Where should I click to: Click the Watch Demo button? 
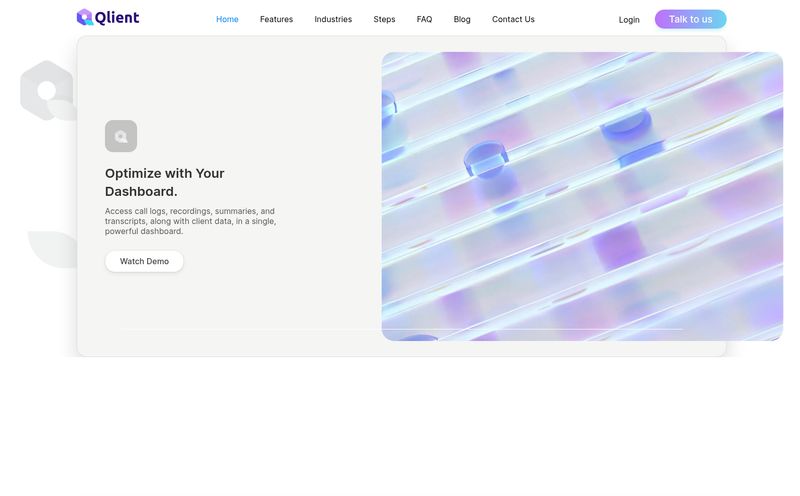[144, 261]
